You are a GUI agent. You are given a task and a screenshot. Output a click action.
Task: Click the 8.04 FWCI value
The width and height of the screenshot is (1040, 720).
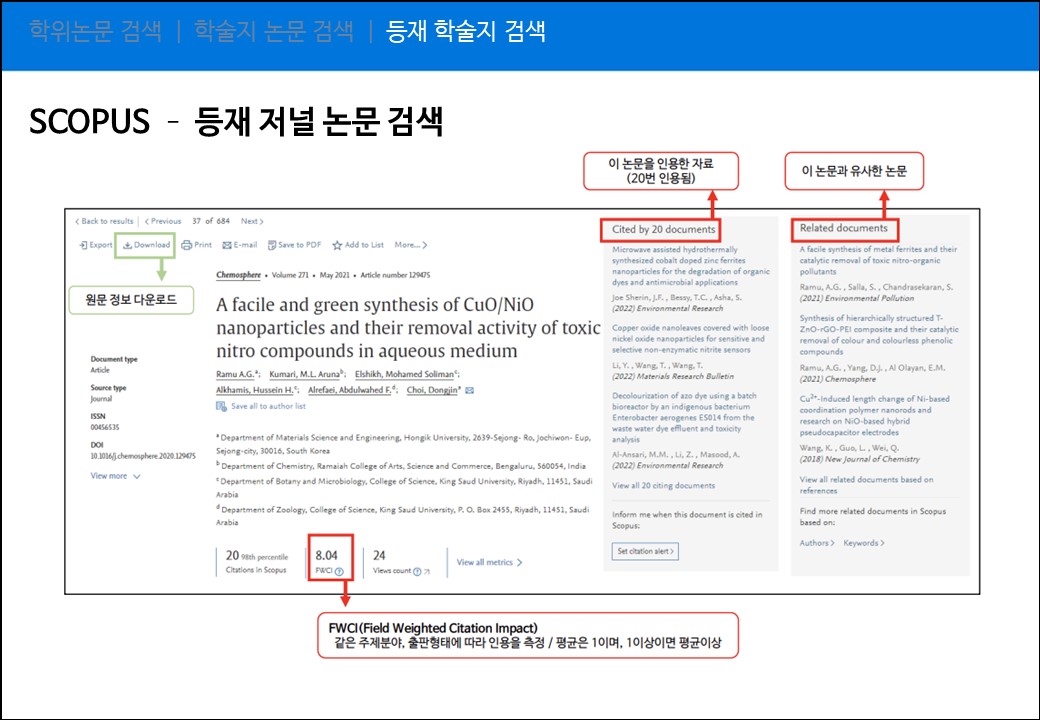pos(326,556)
